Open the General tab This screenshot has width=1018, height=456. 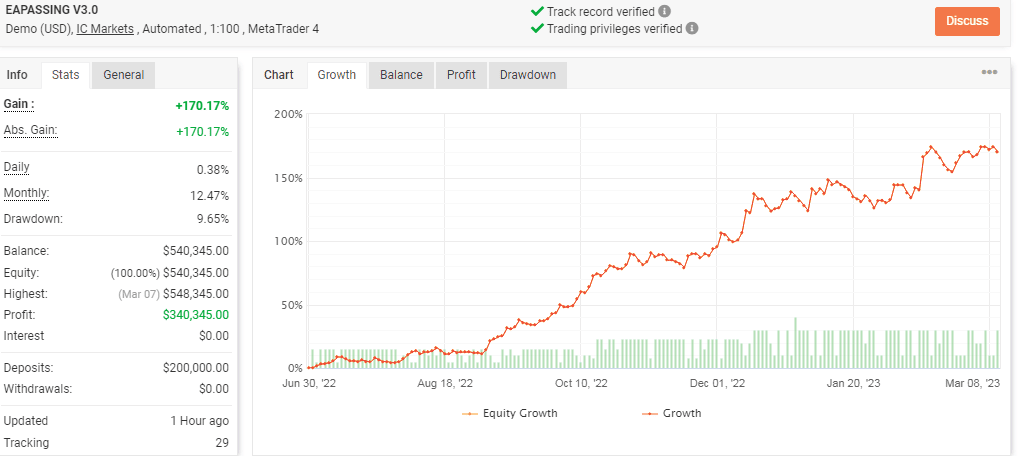tap(123, 75)
